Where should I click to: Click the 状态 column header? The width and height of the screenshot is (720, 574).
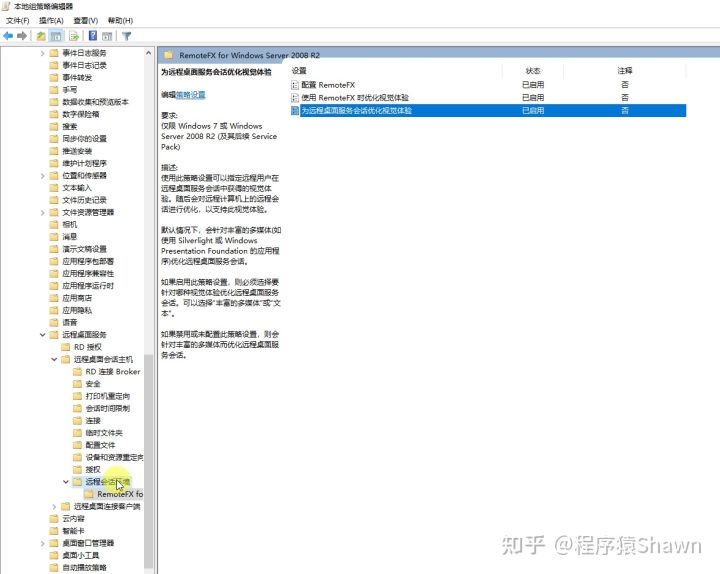point(533,71)
